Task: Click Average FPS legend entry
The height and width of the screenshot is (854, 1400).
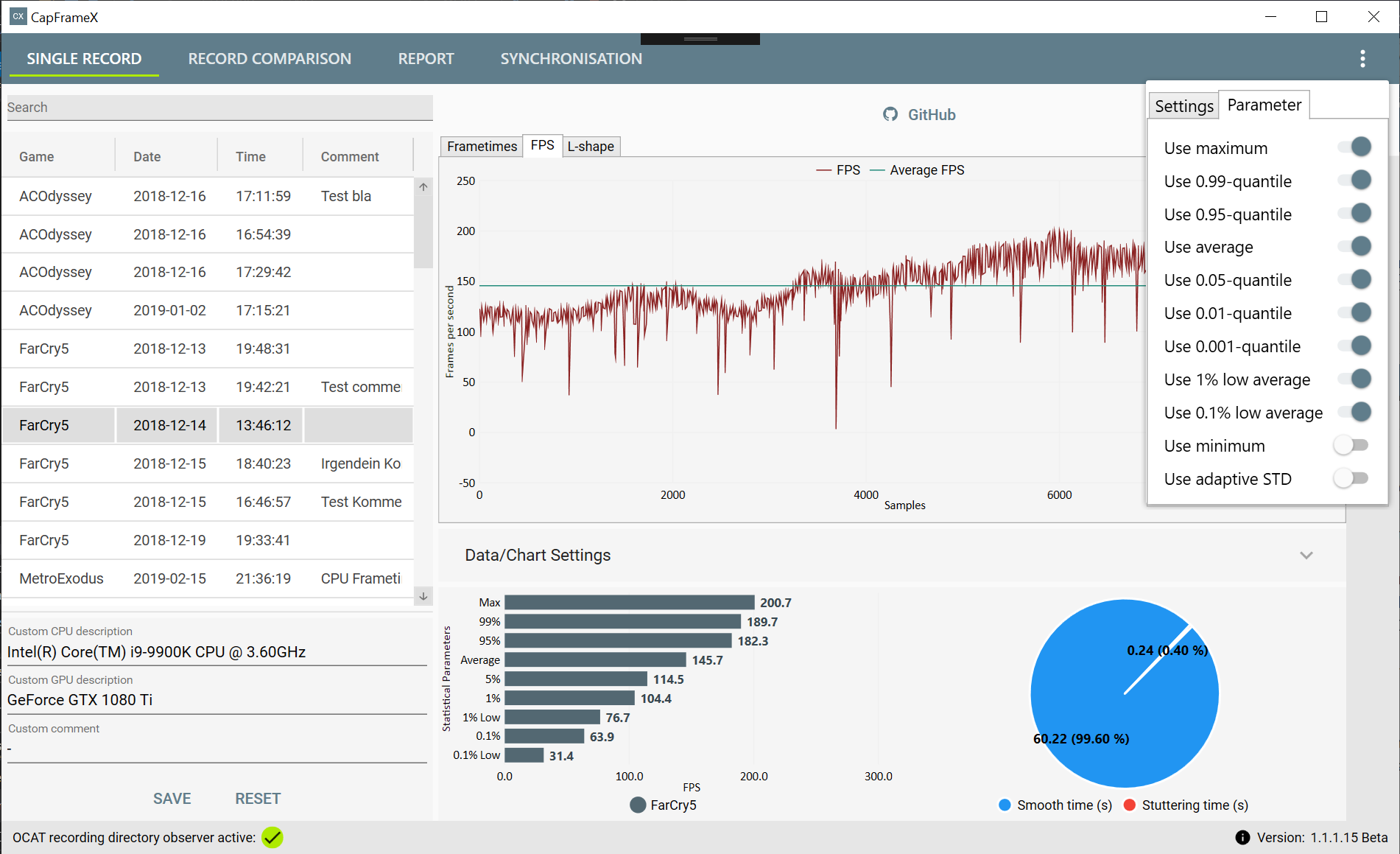Action: pos(918,170)
